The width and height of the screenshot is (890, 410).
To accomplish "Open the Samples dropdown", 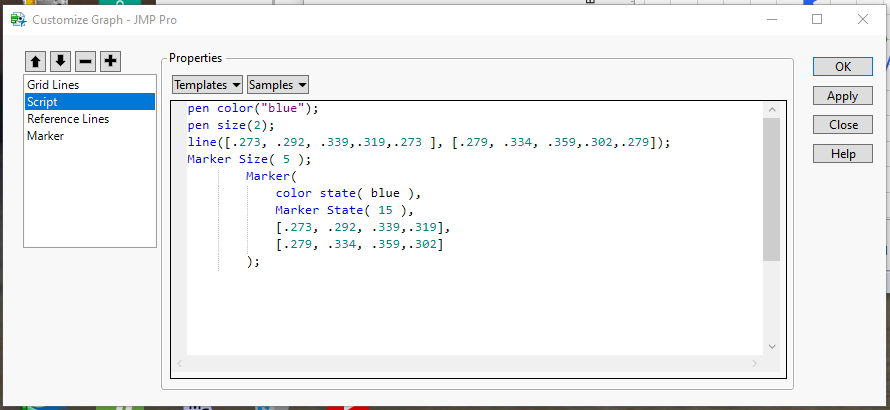I will 278,85.
